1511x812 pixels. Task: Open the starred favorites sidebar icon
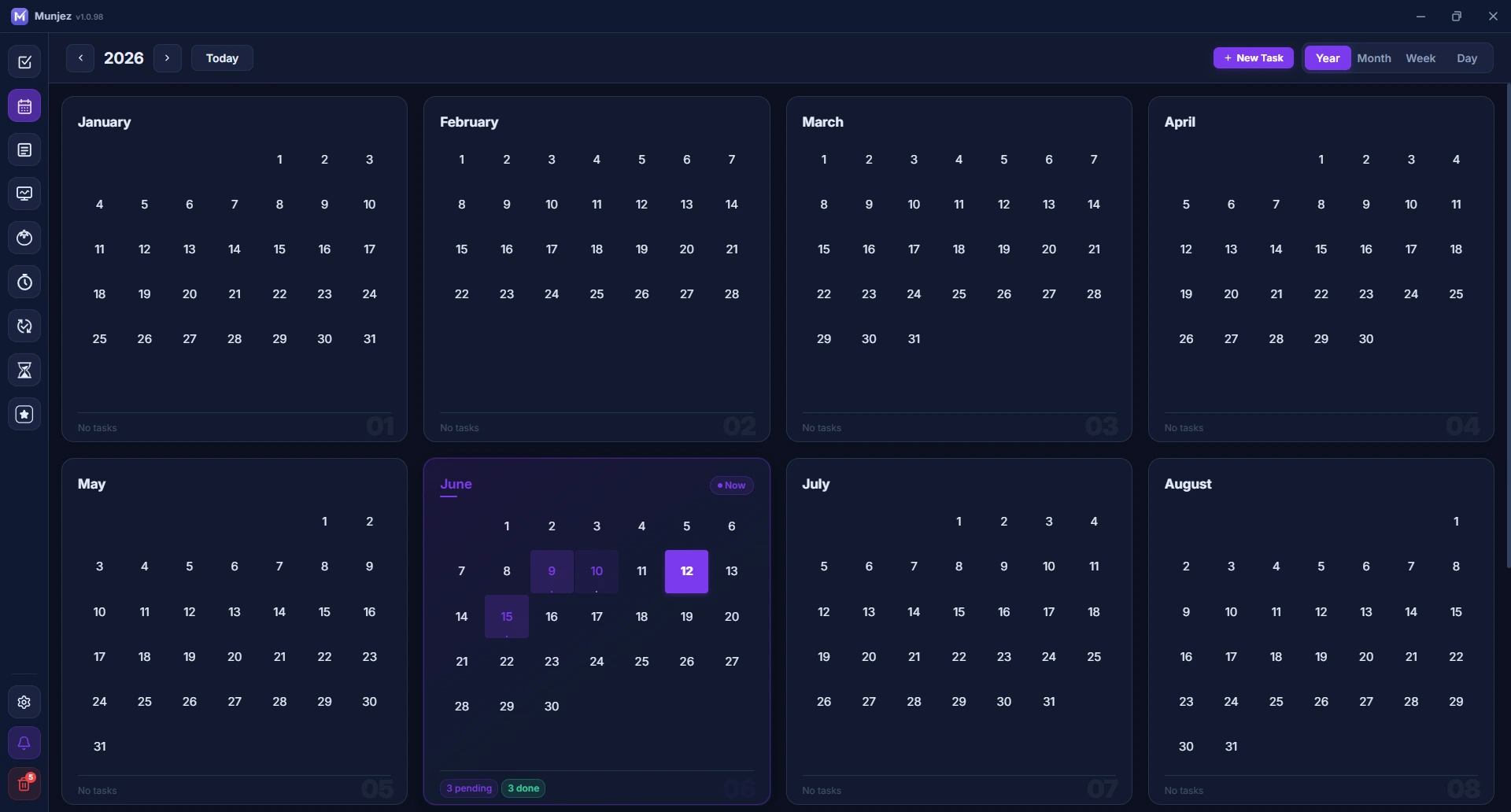24,415
